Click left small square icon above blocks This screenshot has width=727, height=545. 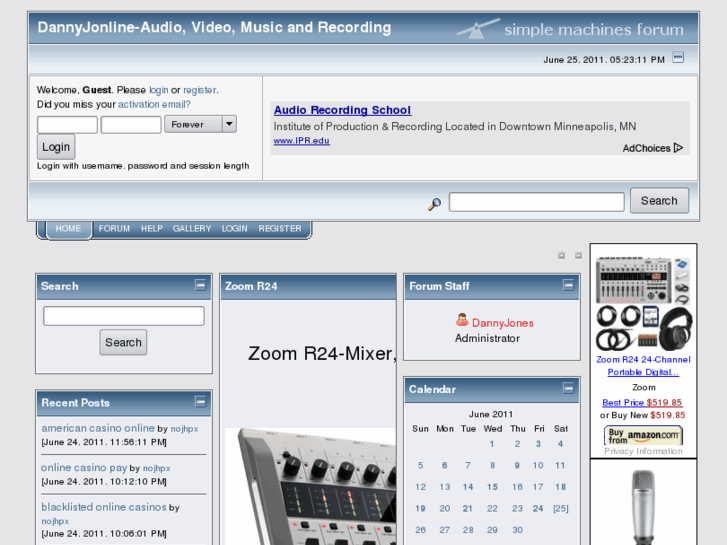561,255
